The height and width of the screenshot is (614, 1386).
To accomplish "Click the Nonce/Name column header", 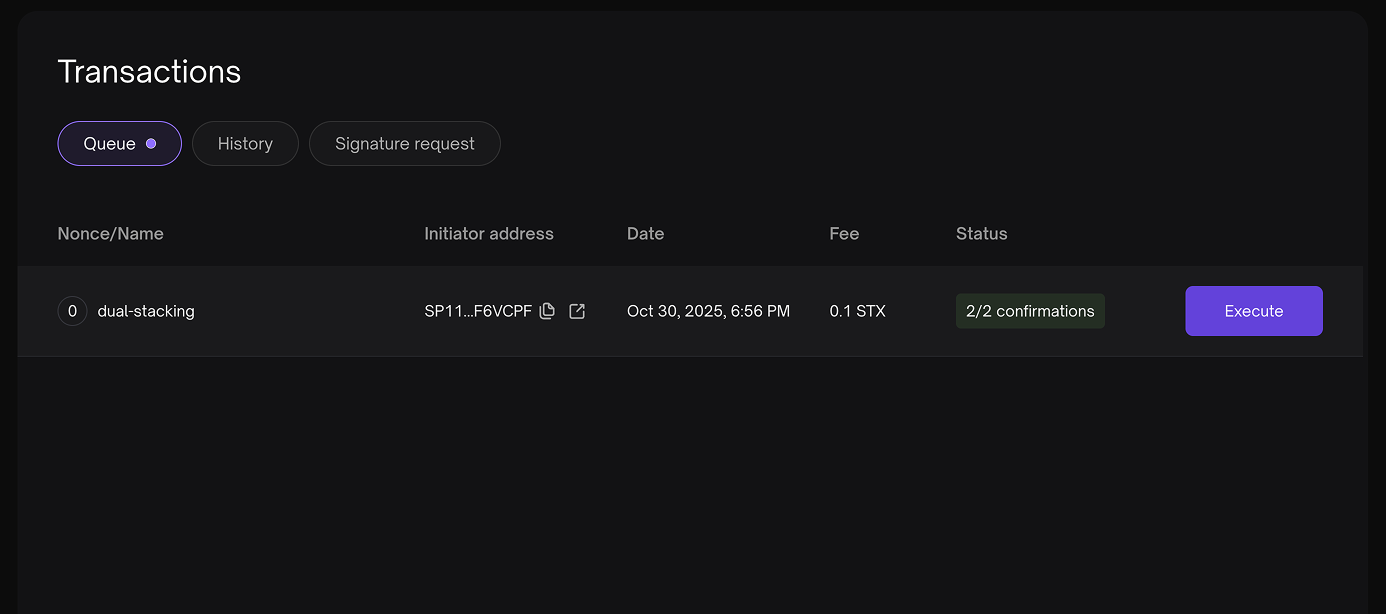I will tap(111, 234).
